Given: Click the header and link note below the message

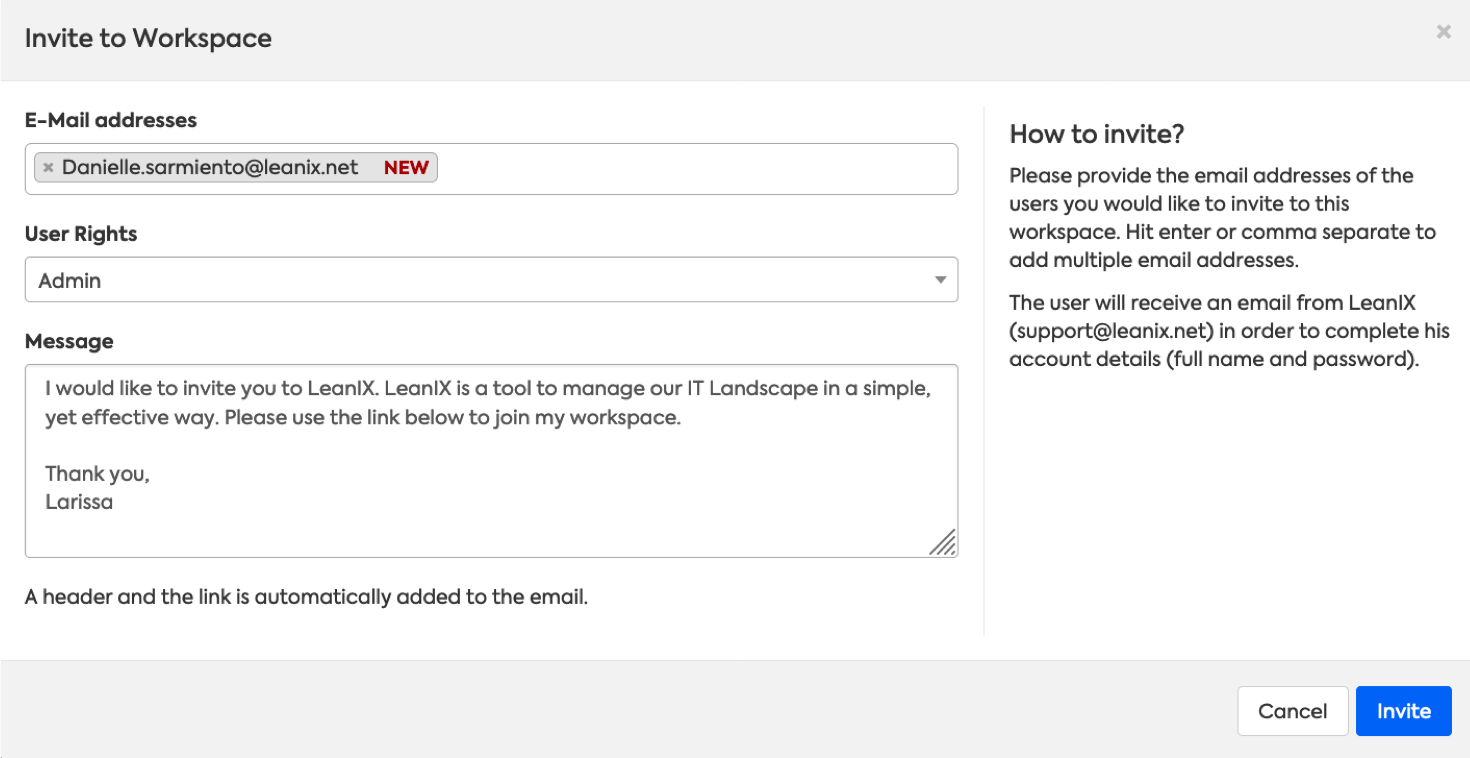Looking at the screenshot, I should [x=306, y=598].
